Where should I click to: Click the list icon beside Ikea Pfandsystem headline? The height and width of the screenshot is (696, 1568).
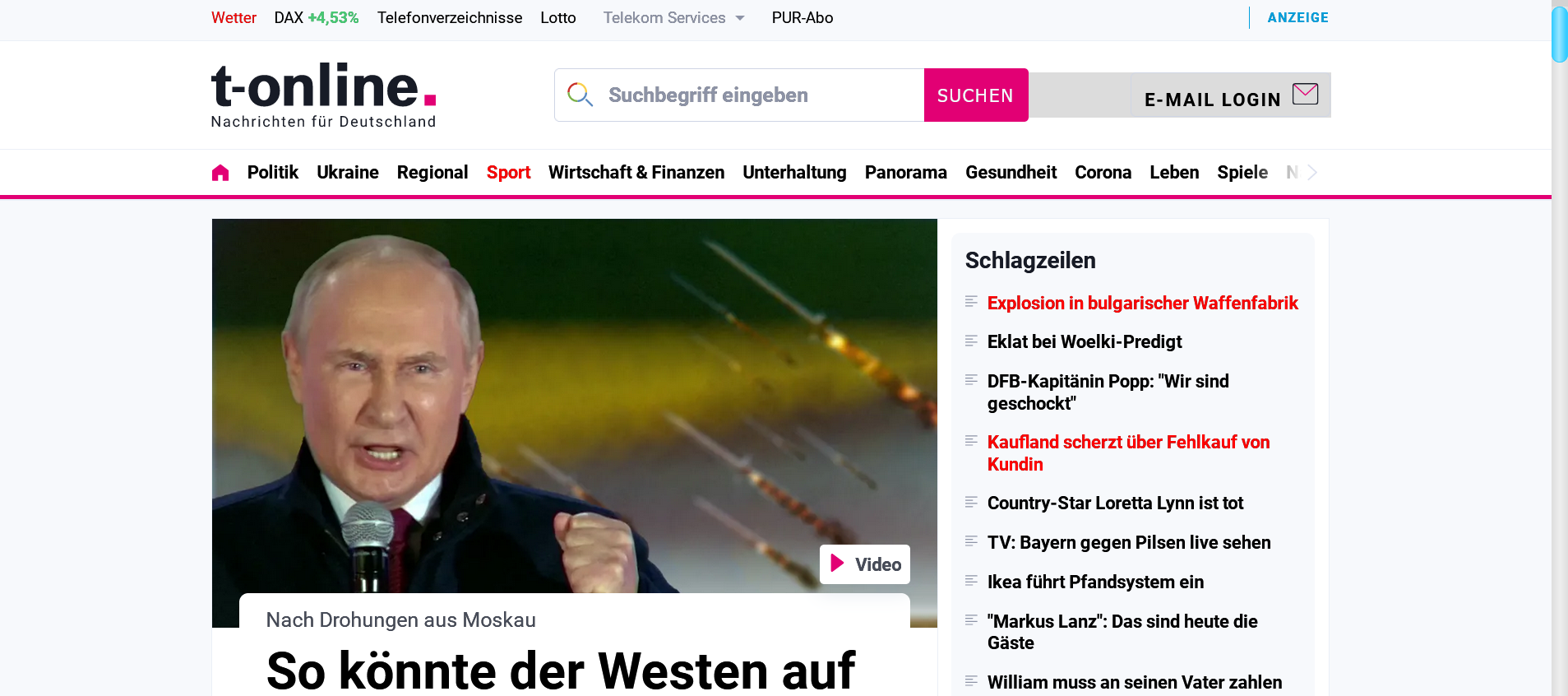[x=971, y=581]
